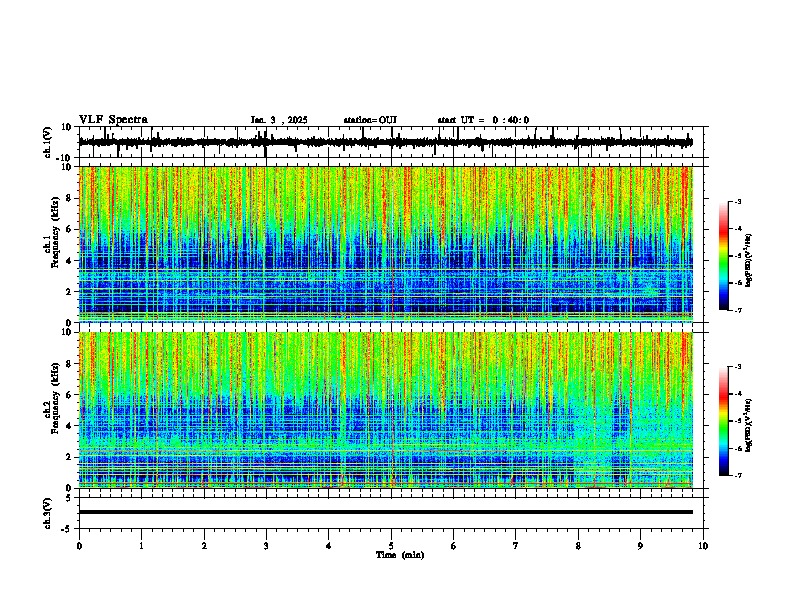Click time axis tick label "2"
The image size is (792, 612).
coord(204,546)
